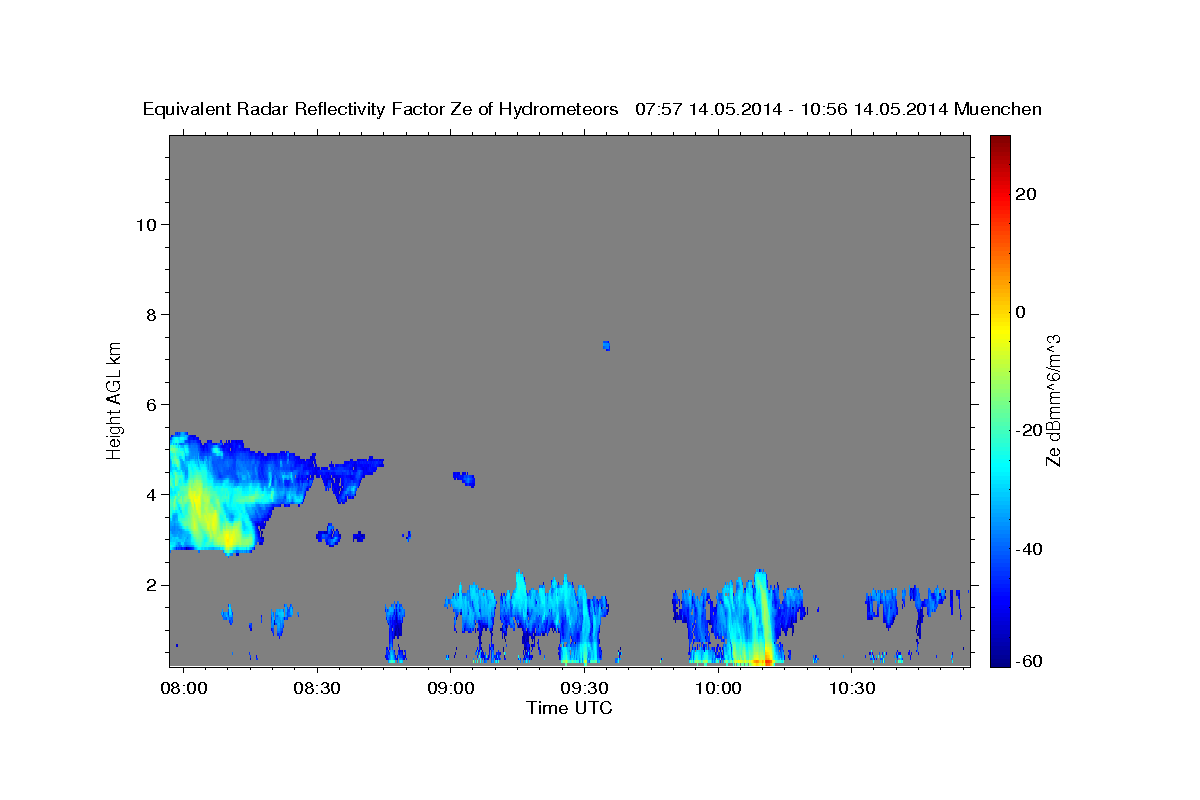Click the colorbar tick label '20'
Image resolution: width=1200 pixels, height=800 pixels.
tap(1026, 194)
